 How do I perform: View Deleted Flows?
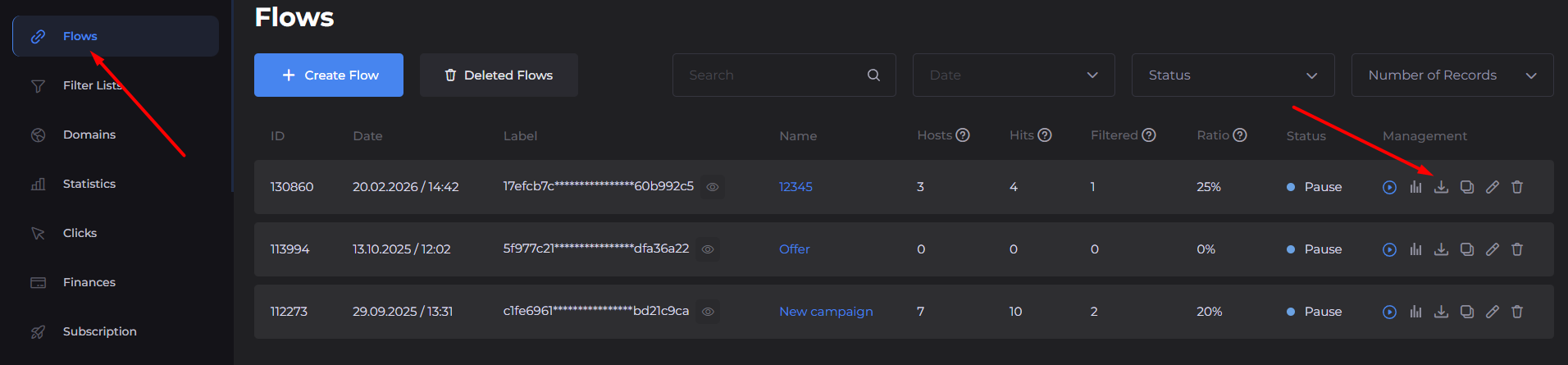(499, 75)
